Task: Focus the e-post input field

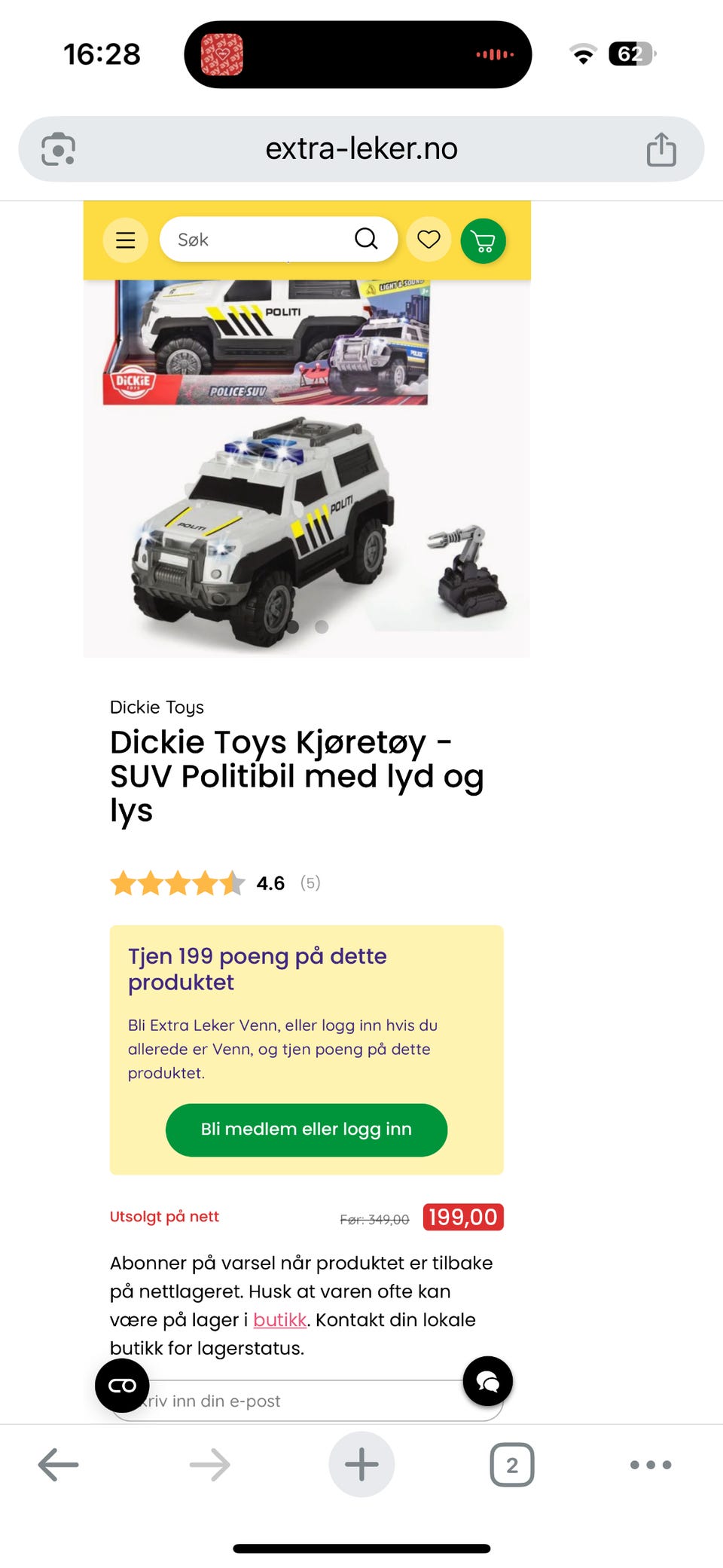Action: (307, 1401)
